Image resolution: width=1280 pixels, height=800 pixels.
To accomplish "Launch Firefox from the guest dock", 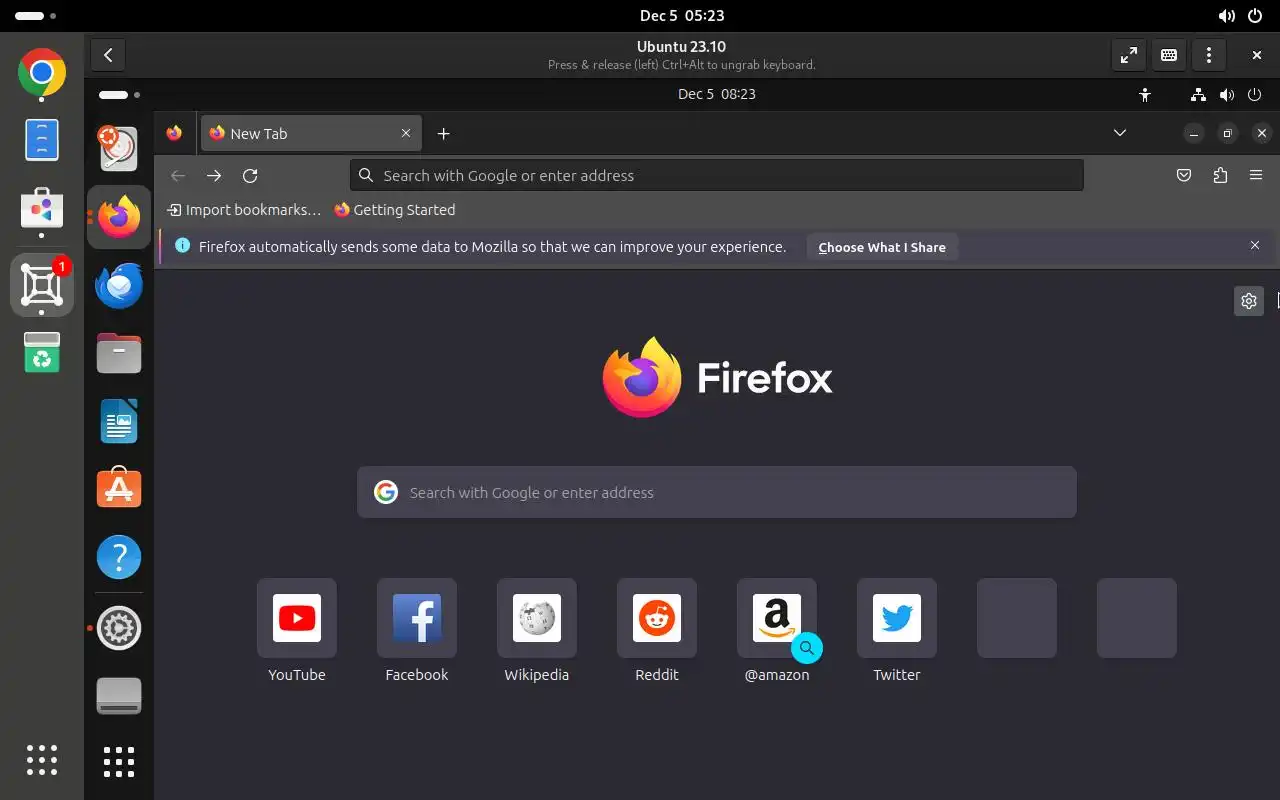I will point(119,217).
